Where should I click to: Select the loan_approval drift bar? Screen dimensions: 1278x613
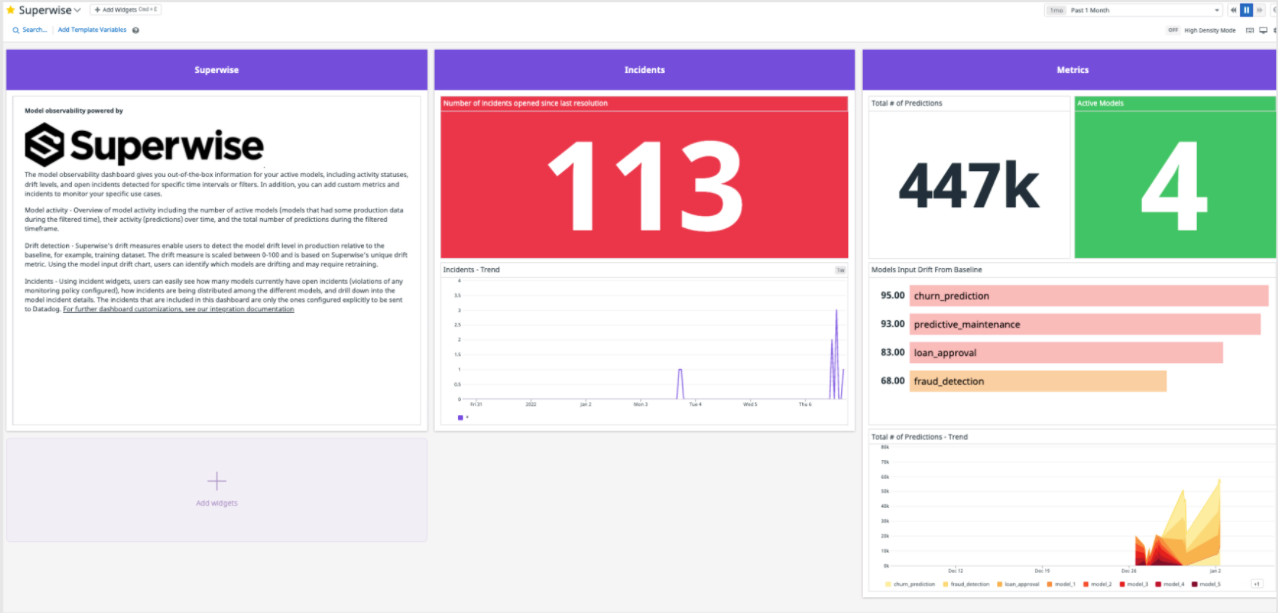(1066, 352)
